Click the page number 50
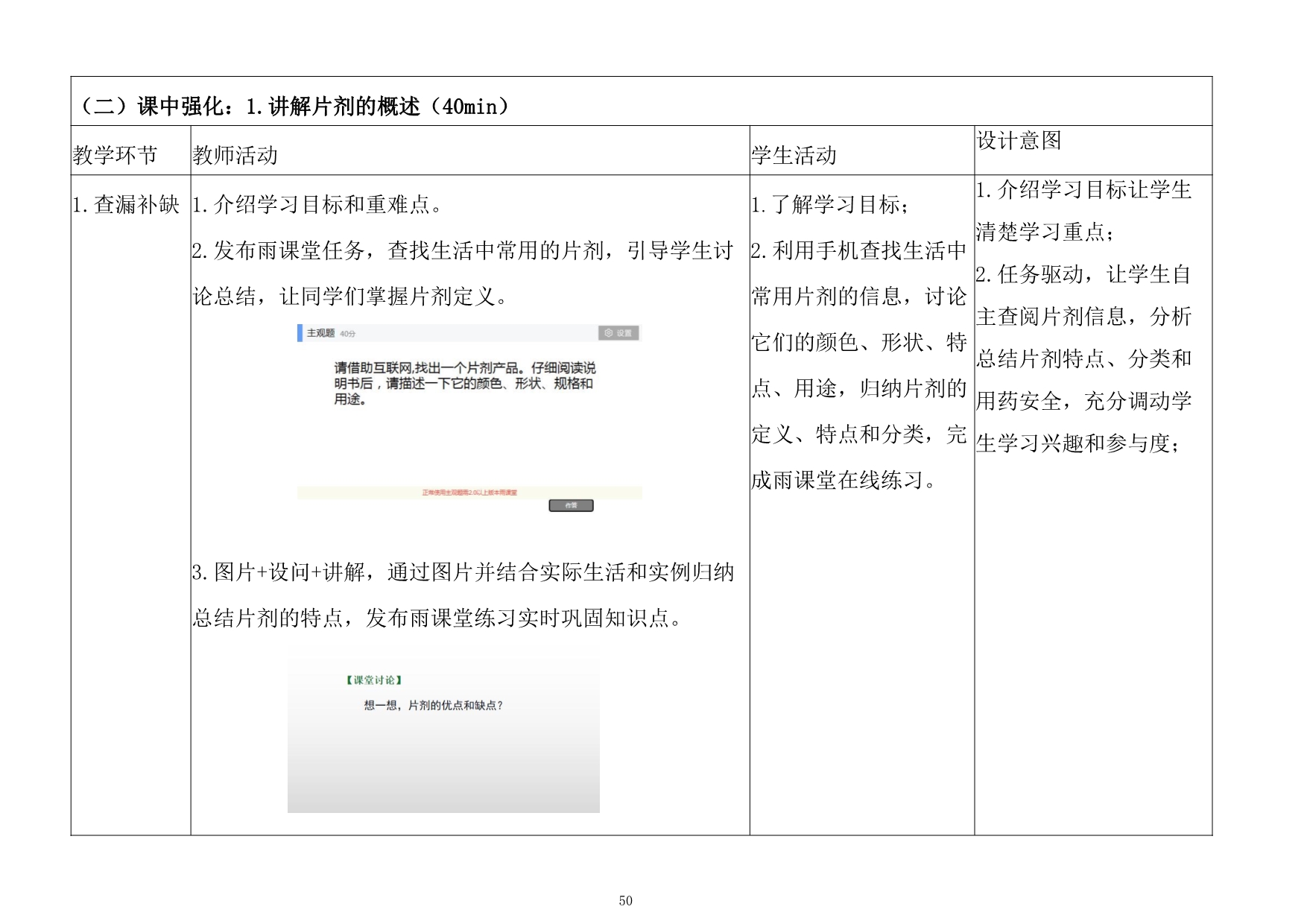This screenshot has height=924, width=1307. coord(625,901)
